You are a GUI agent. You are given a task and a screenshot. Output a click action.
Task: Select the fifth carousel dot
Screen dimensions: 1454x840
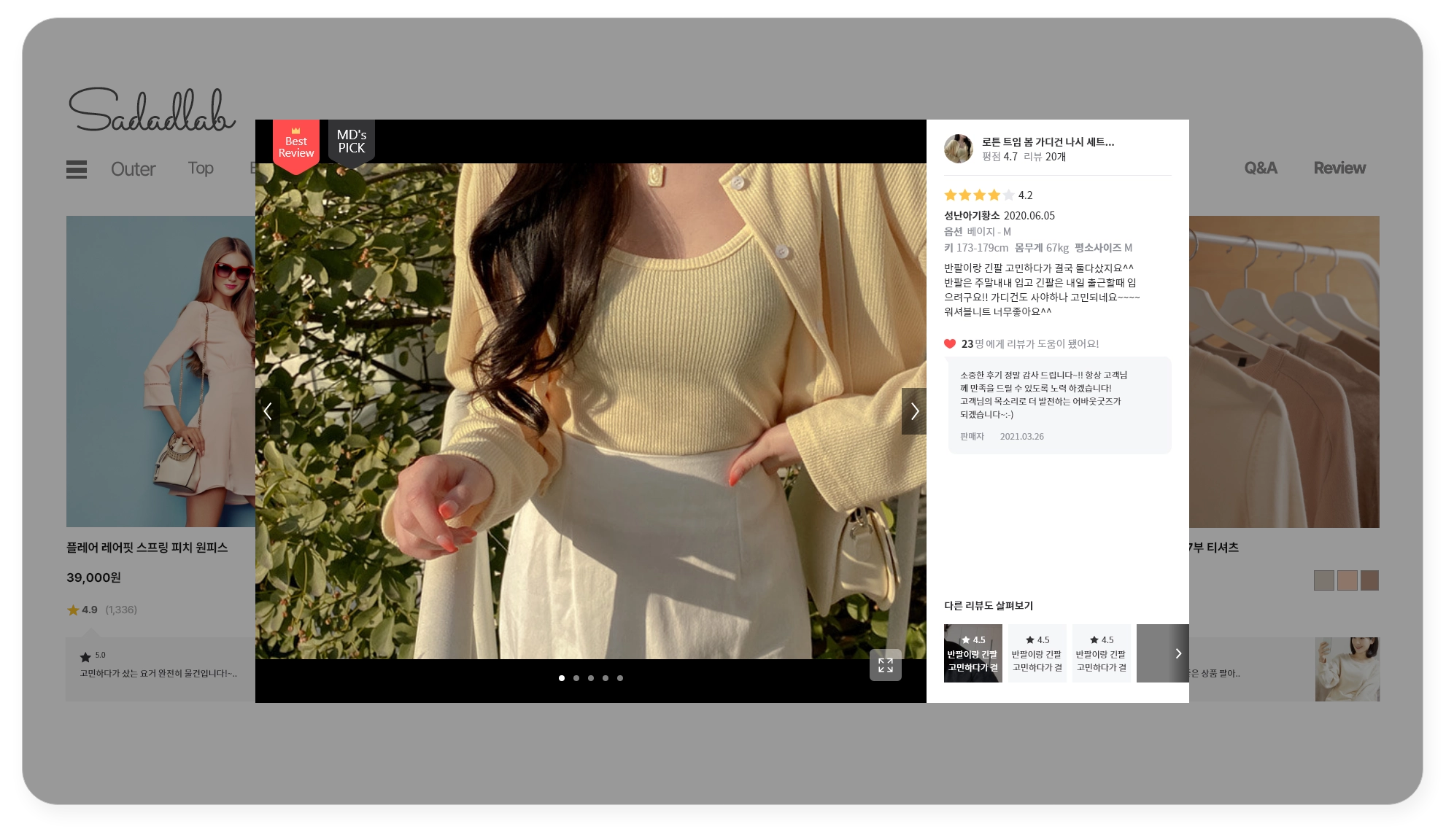coord(620,678)
